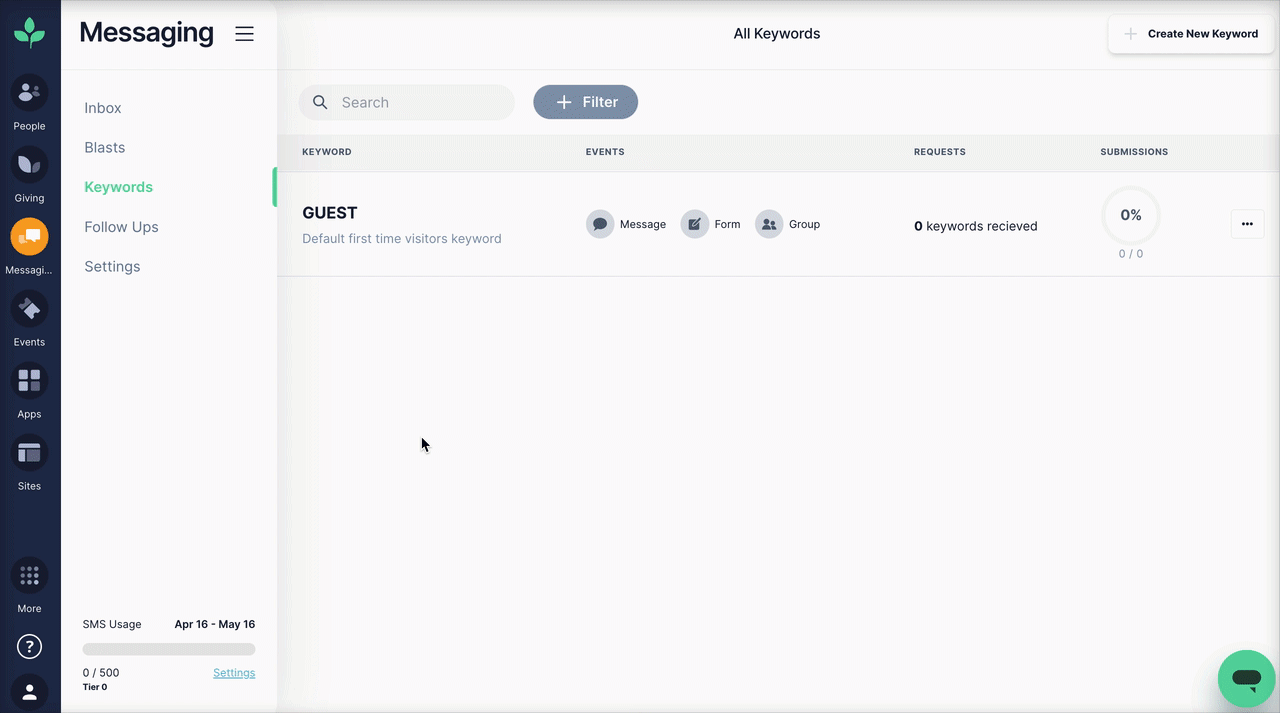This screenshot has width=1280, height=713.
Task: Go to Inbox
Action: pos(103,108)
